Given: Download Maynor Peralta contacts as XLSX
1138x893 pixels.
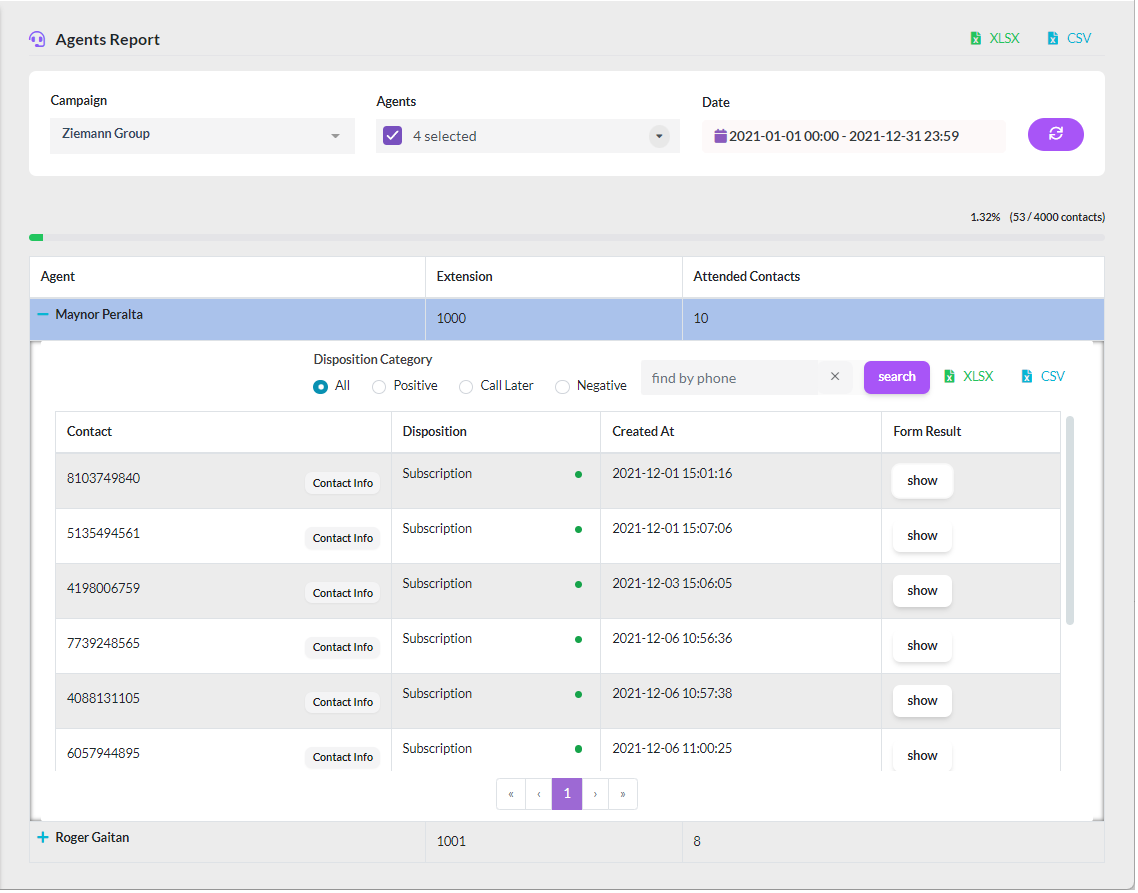Looking at the screenshot, I should point(969,377).
